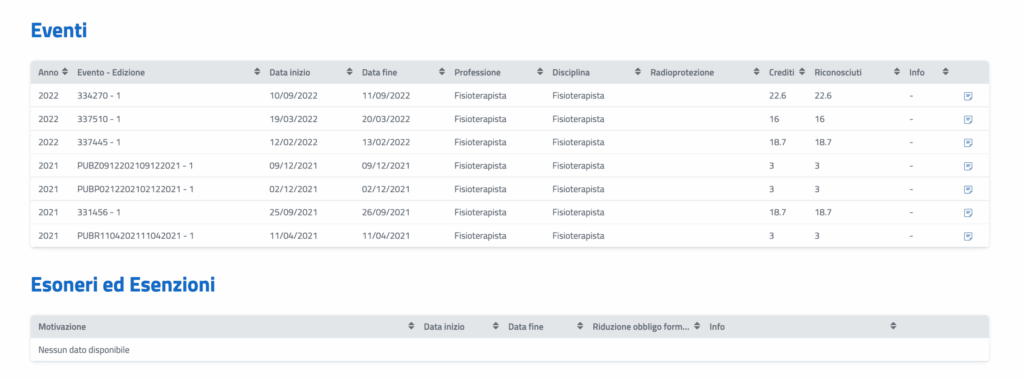Image resolution: width=1024 pixels, height=380 pixels.
Task: Open details icon for event PUBP0212202102122021 - 1
Action: tap(968, 189)
